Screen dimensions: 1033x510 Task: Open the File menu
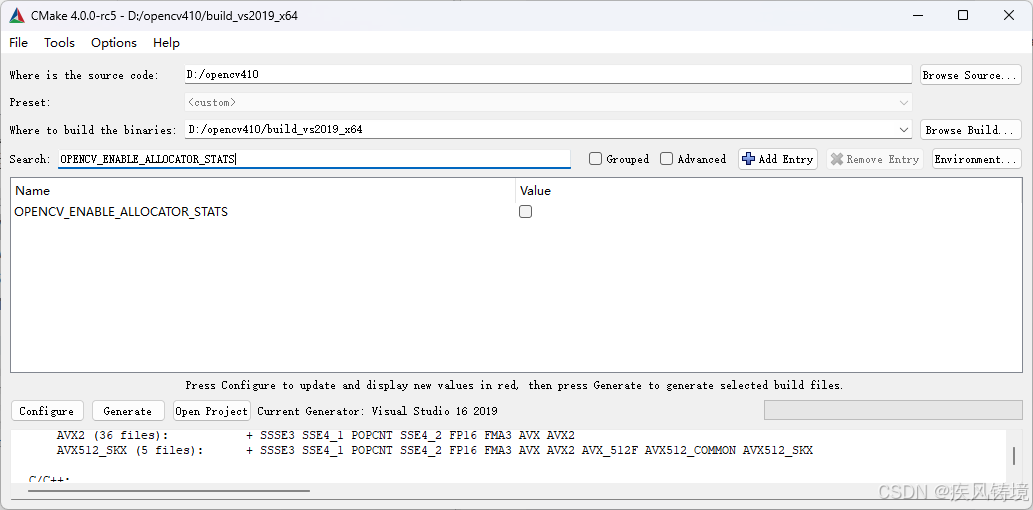tap(18, 43)
